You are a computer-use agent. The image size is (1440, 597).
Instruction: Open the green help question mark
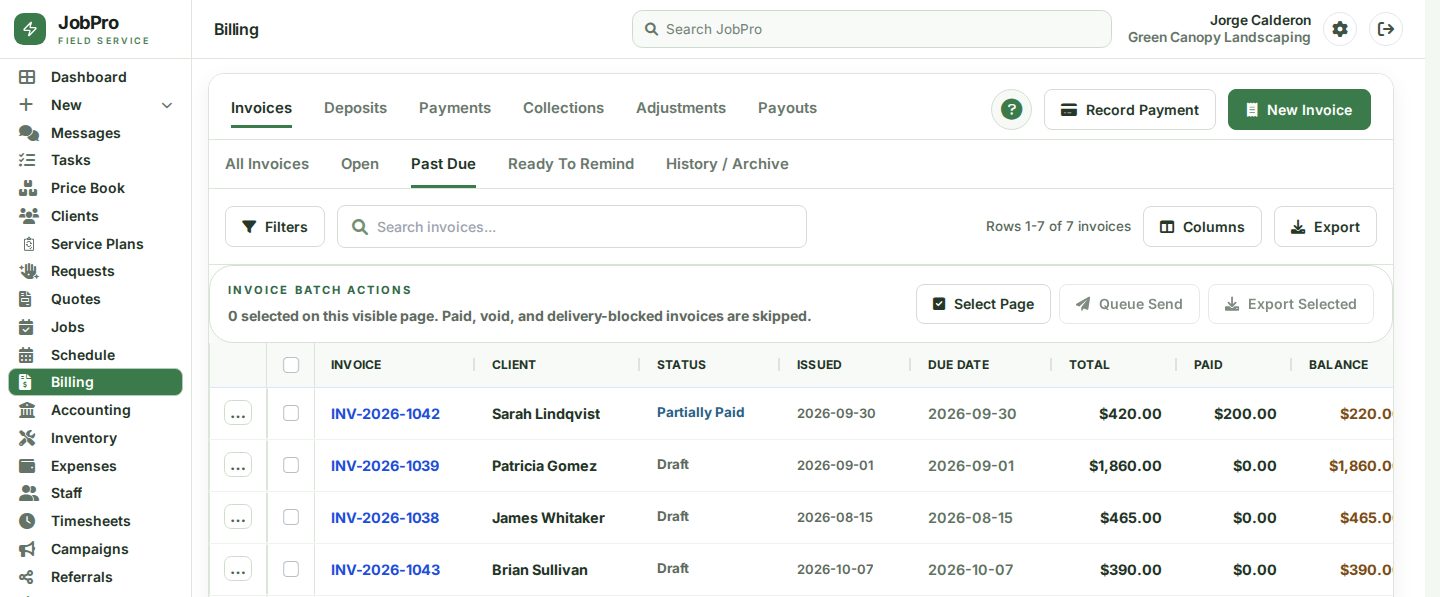pyautogui.click(x=1011, y=110)
